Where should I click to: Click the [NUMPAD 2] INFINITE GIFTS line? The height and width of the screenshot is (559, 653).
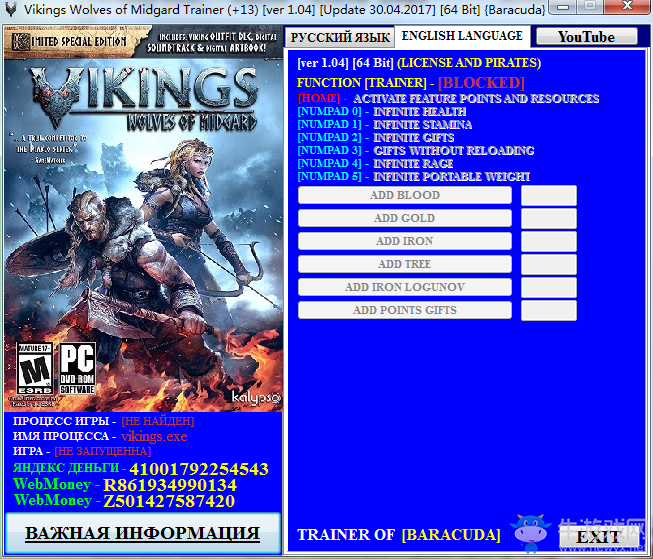click(x=376, y=137)
